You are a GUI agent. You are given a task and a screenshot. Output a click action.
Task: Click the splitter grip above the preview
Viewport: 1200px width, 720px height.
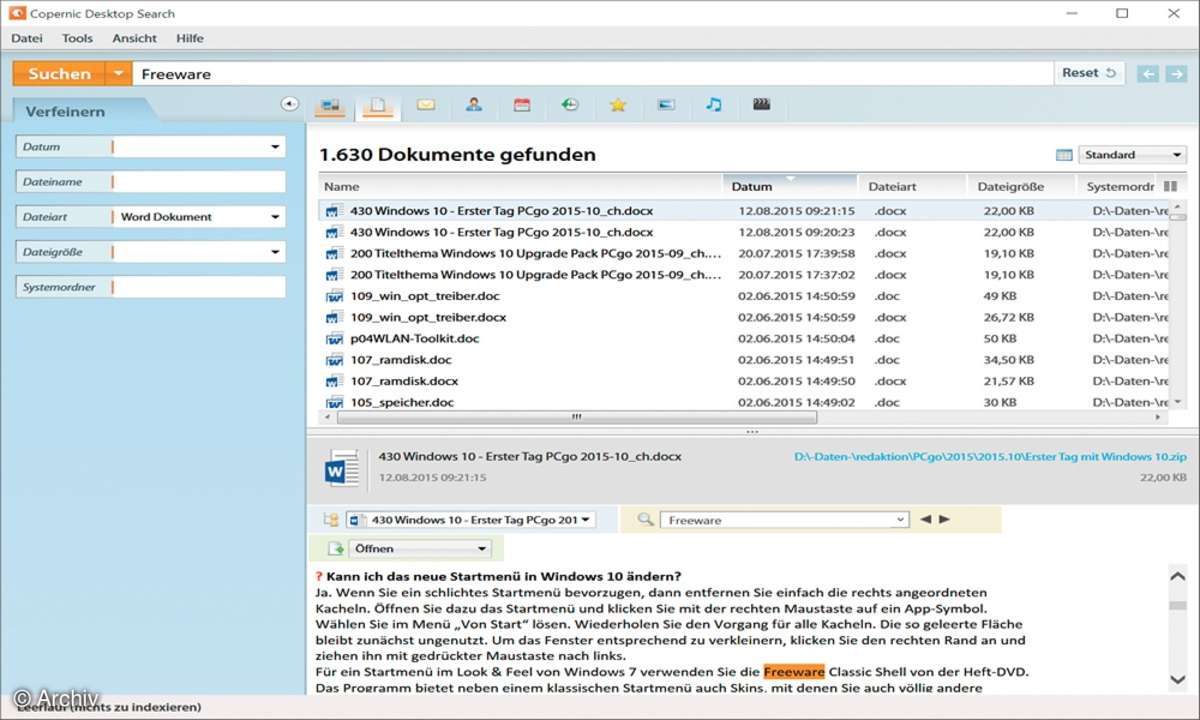pos(752,432)
